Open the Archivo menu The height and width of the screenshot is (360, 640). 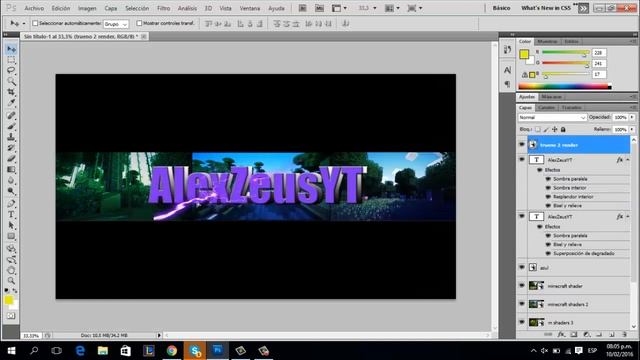click(x=34, y=8)
